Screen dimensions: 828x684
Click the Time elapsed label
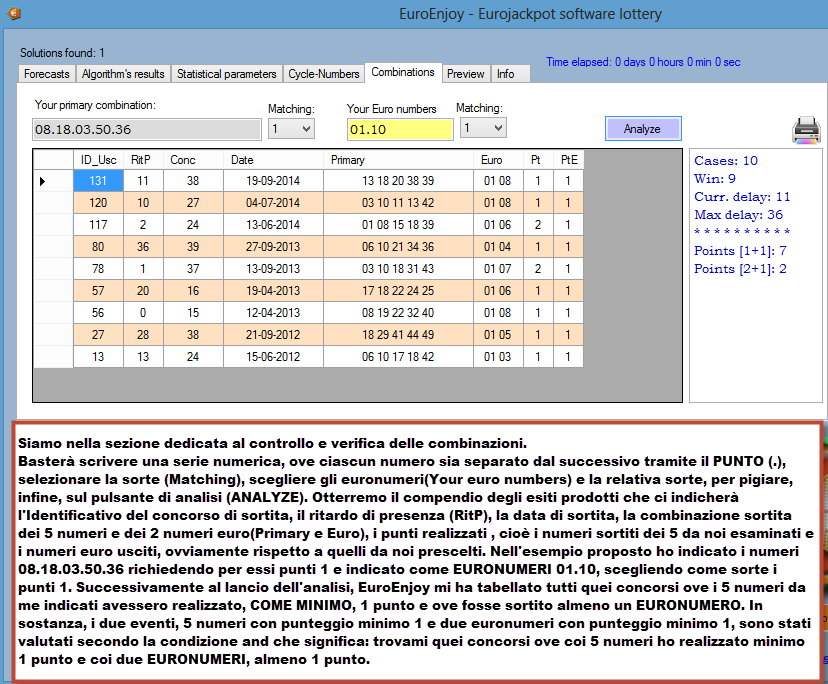643,62
